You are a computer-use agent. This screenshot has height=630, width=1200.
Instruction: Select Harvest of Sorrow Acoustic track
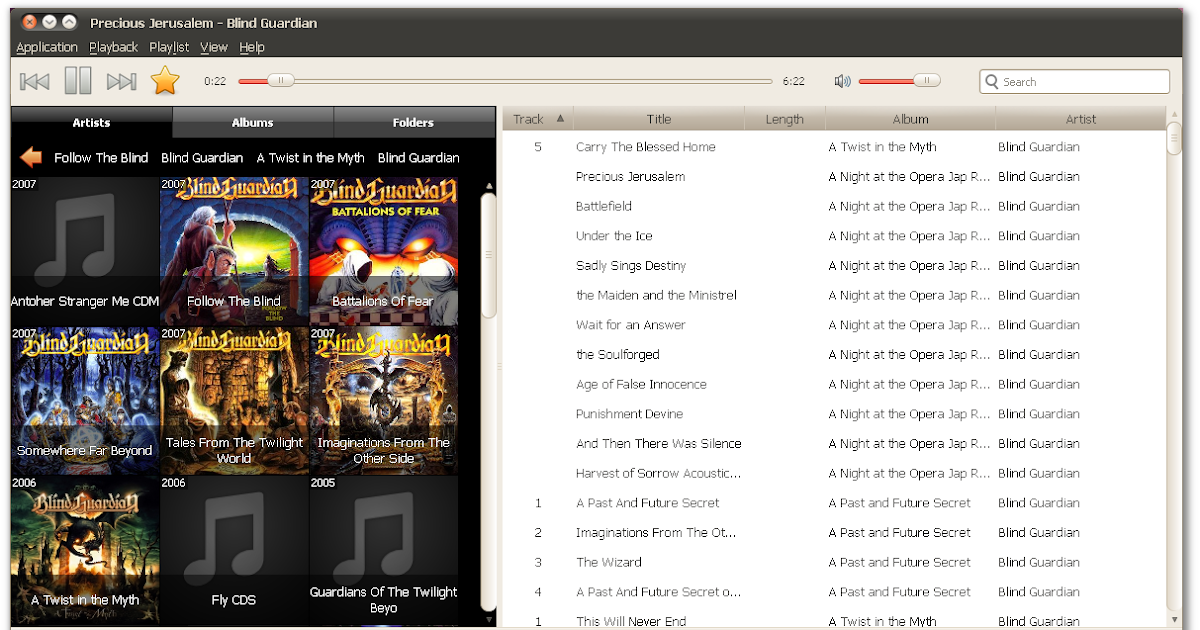[835, 473]
